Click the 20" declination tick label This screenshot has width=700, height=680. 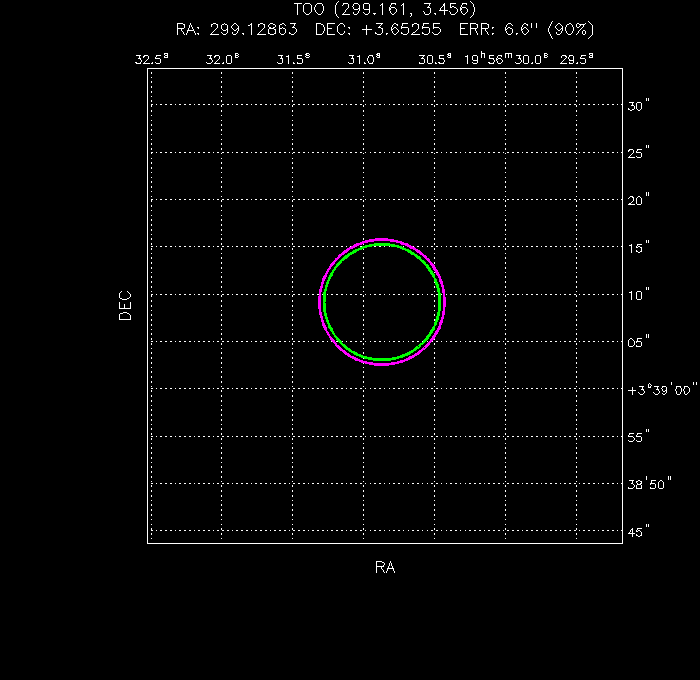(640, 200)
